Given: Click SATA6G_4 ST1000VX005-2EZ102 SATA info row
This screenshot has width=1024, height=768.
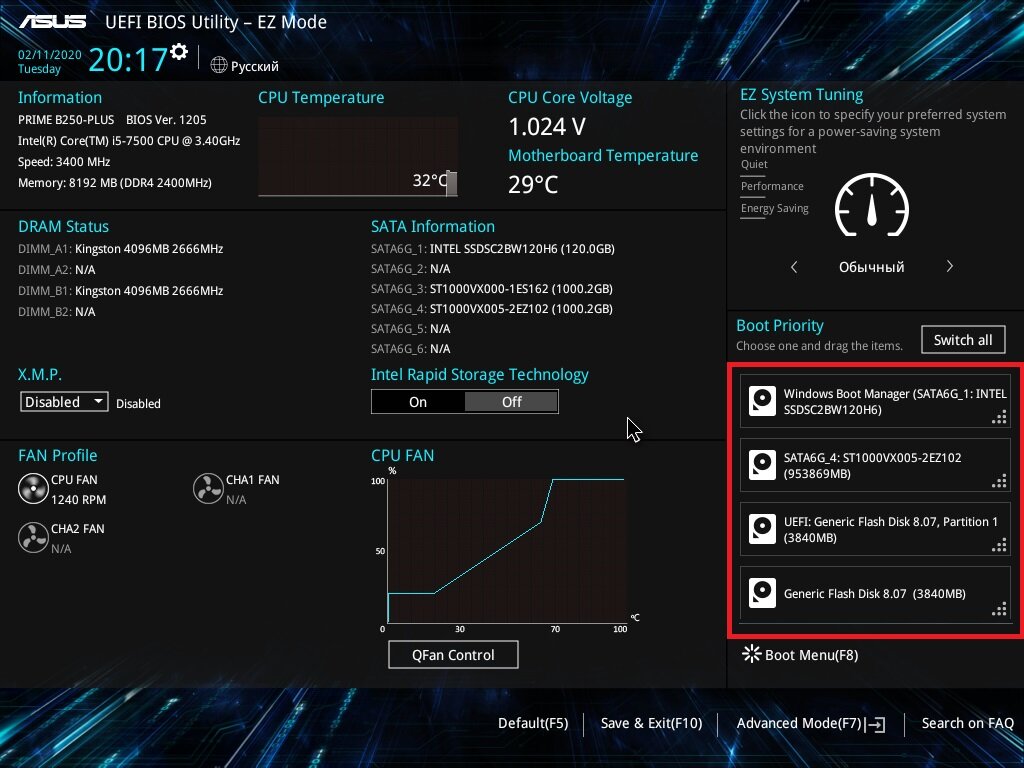Looking at the screenshot, I should click(x=492, y=308).
